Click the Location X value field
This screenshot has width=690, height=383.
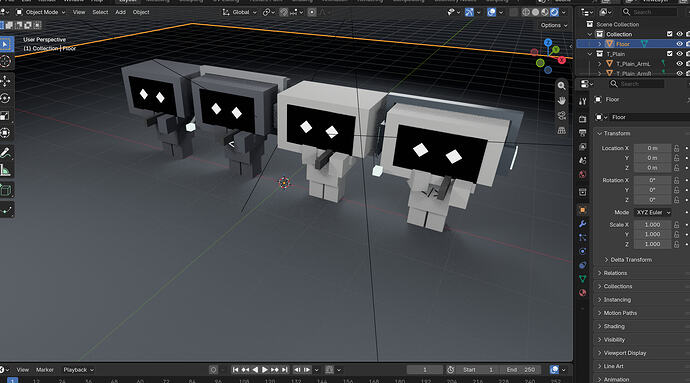pos(653,148)
